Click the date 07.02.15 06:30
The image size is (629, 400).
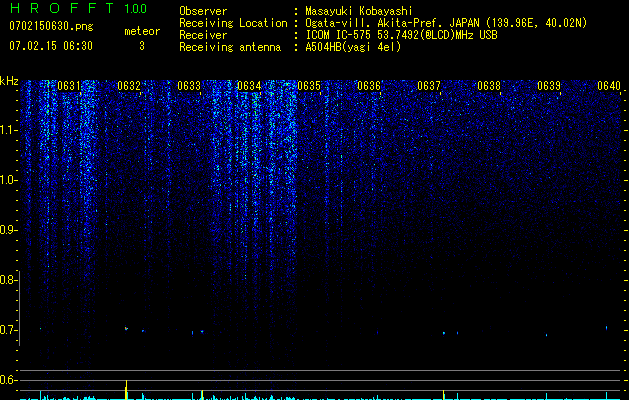51,46
